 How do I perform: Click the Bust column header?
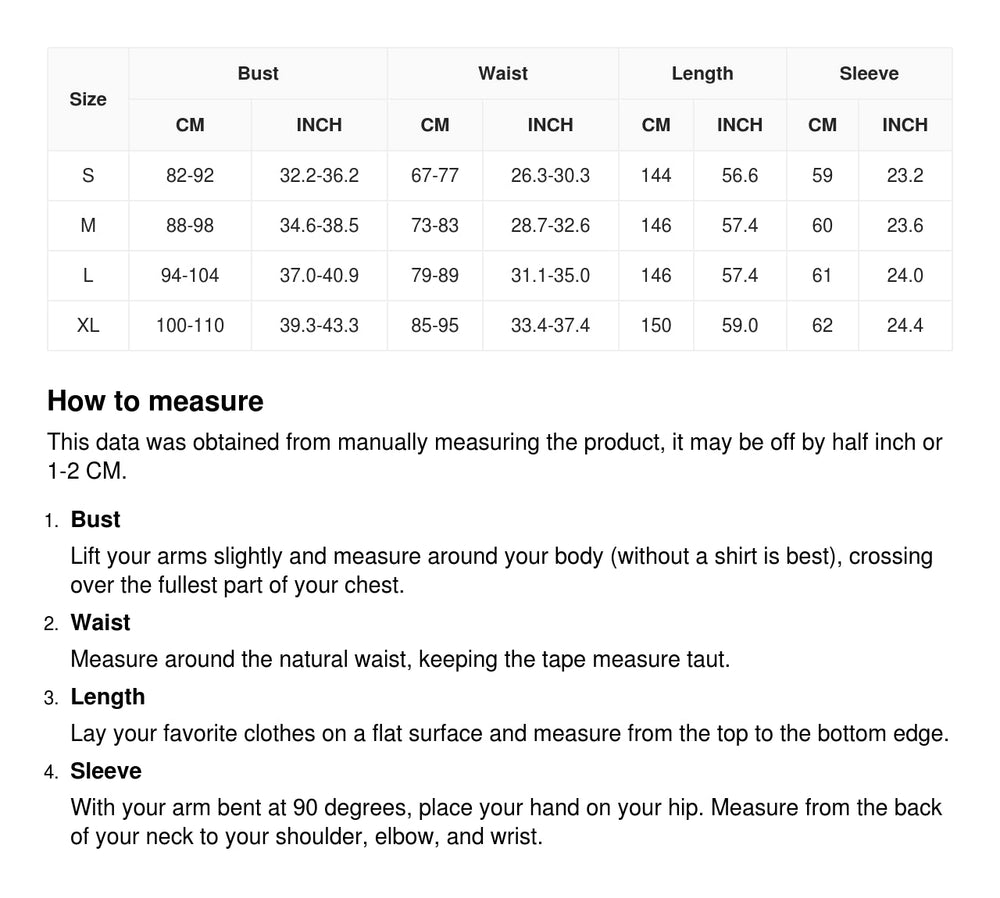pyautogui.click(x=258, y=74)
